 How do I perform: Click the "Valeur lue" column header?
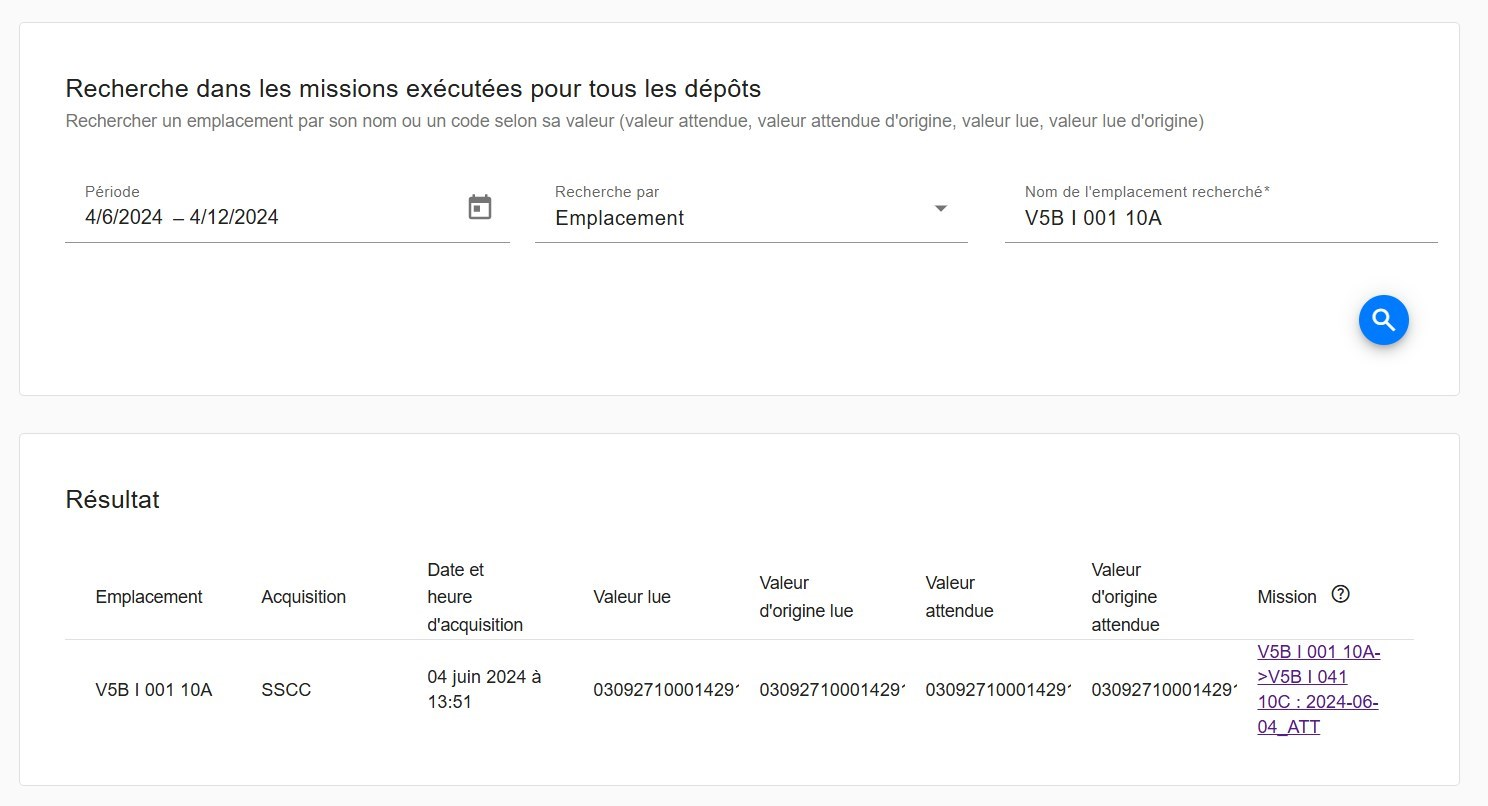(632, 597)
